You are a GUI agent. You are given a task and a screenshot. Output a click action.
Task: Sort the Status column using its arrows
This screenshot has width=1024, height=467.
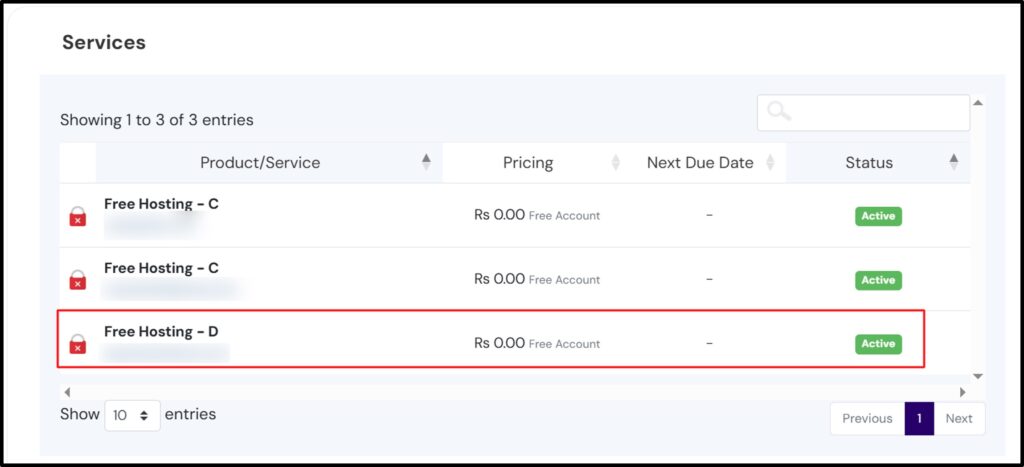pyautogui.click(x=954, y=162)
